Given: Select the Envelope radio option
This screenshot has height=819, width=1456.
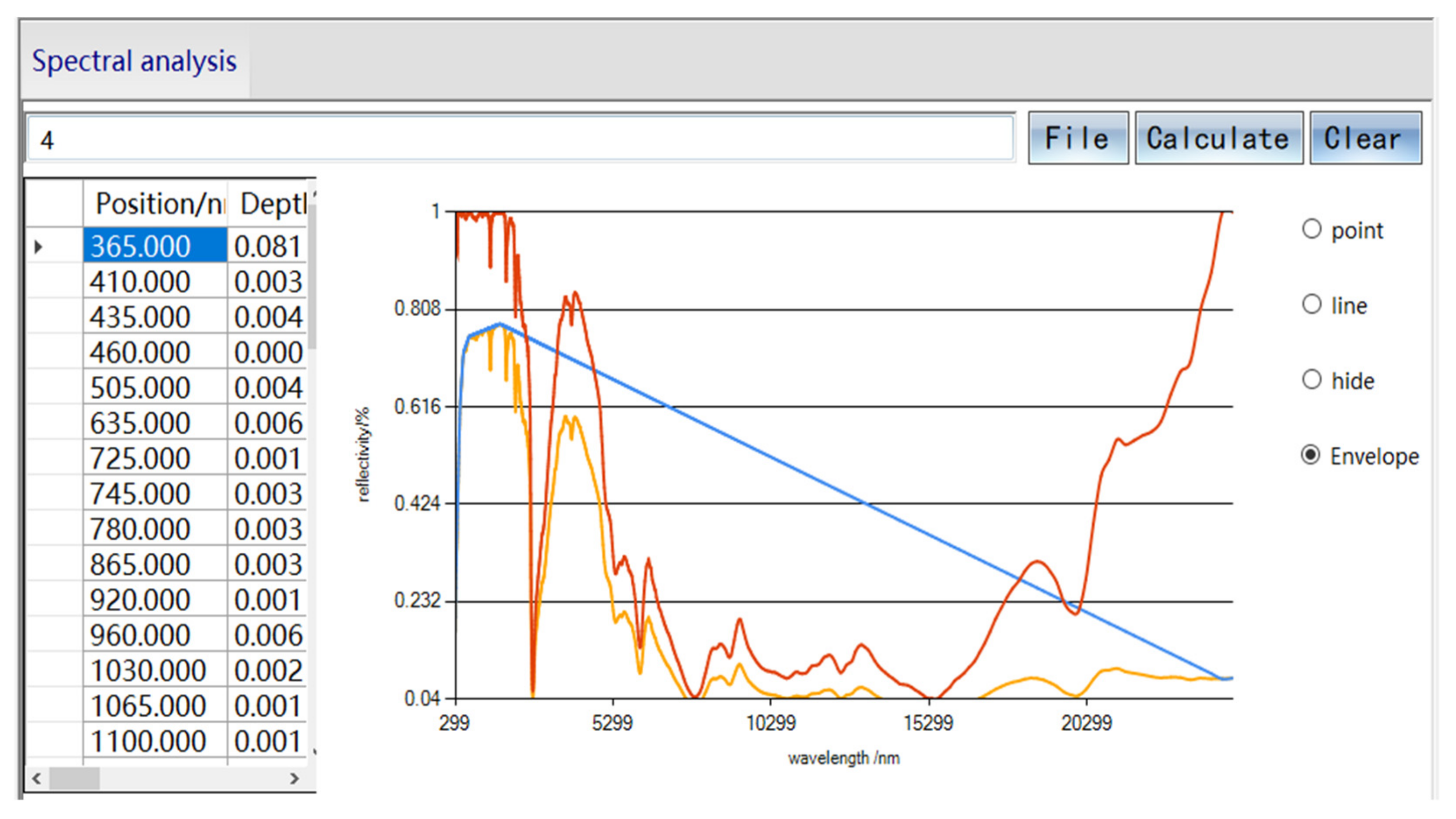Looking at the screenshot, I should pos(1311,456).
